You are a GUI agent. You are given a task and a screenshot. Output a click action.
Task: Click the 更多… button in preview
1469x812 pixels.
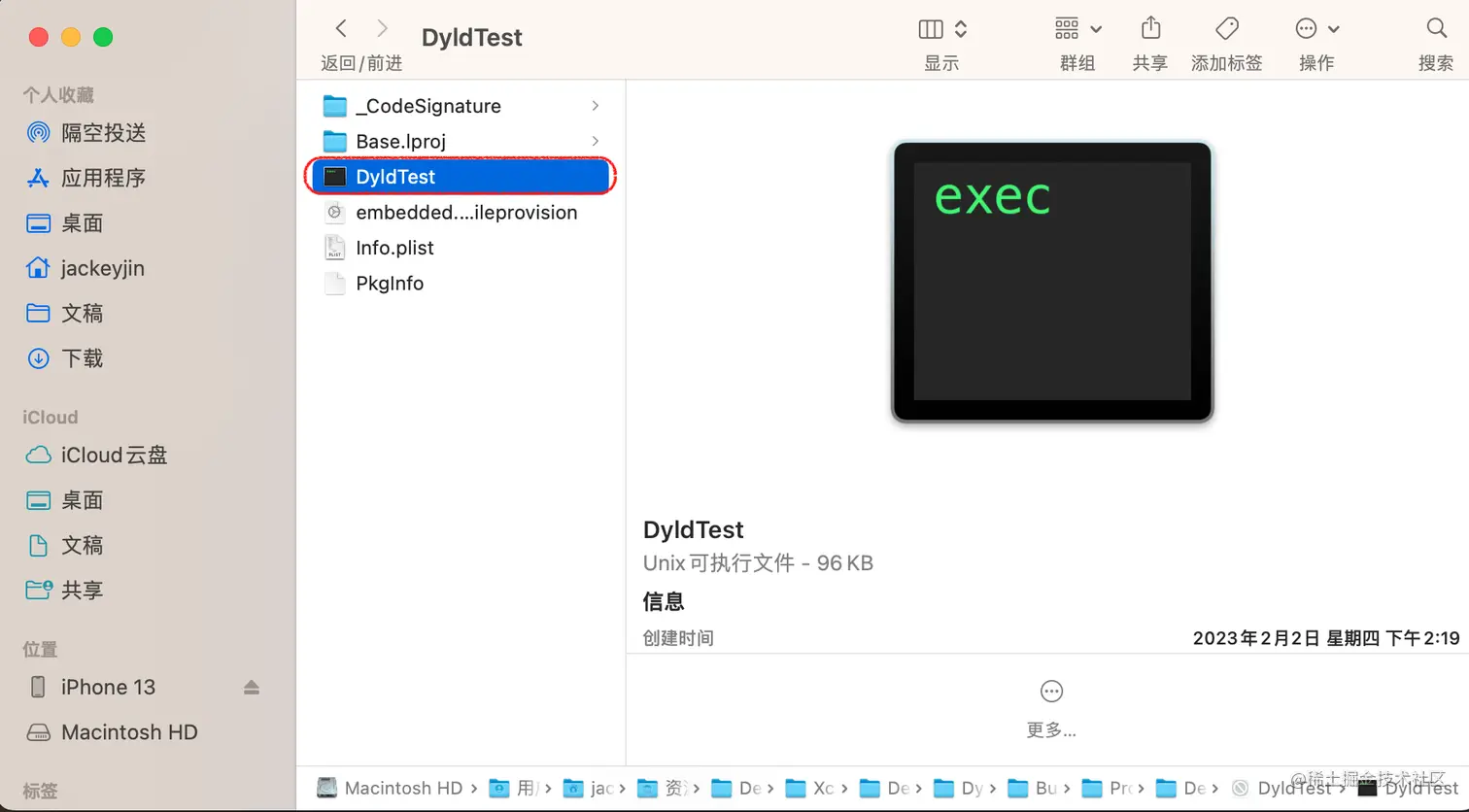click(1051, 709)
